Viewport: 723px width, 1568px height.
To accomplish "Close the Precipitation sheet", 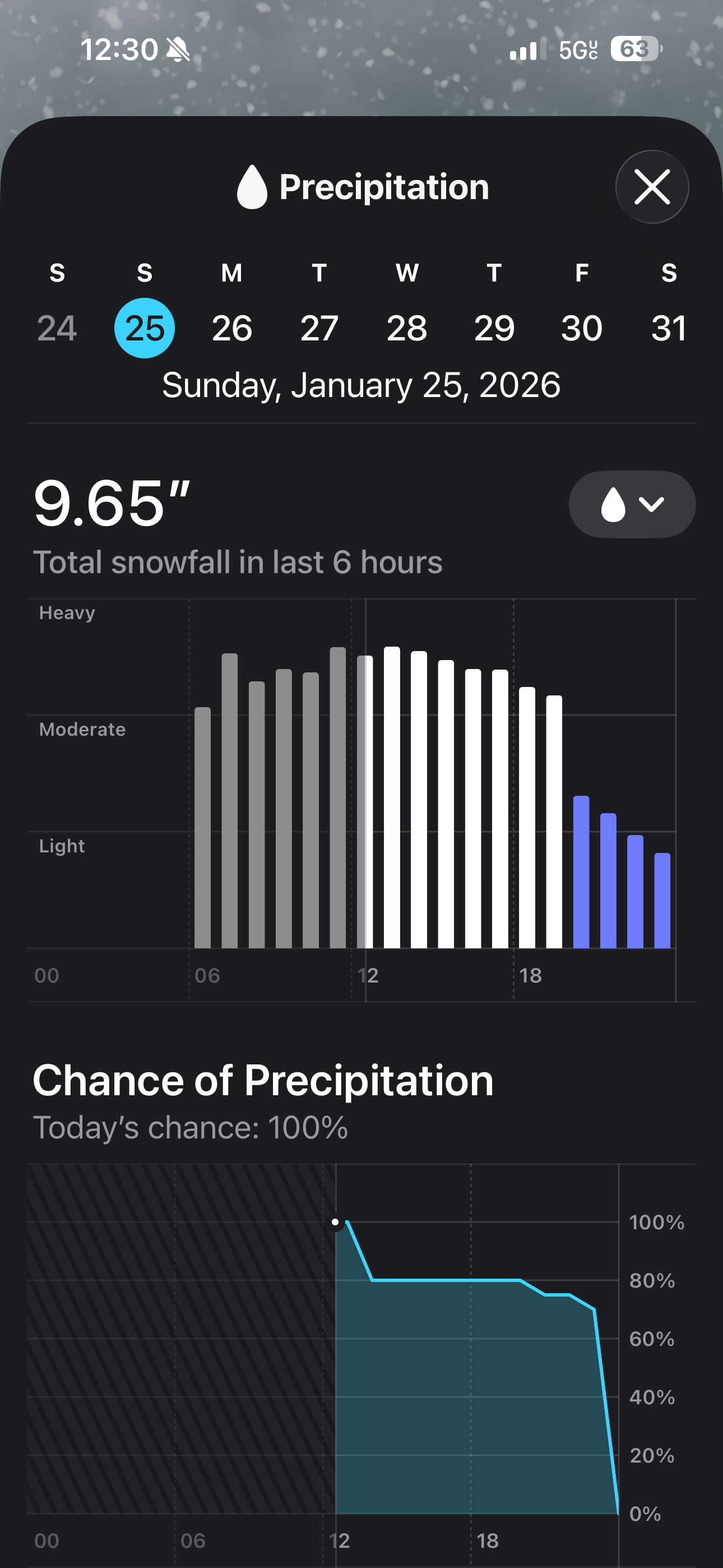I will [652, 187].
